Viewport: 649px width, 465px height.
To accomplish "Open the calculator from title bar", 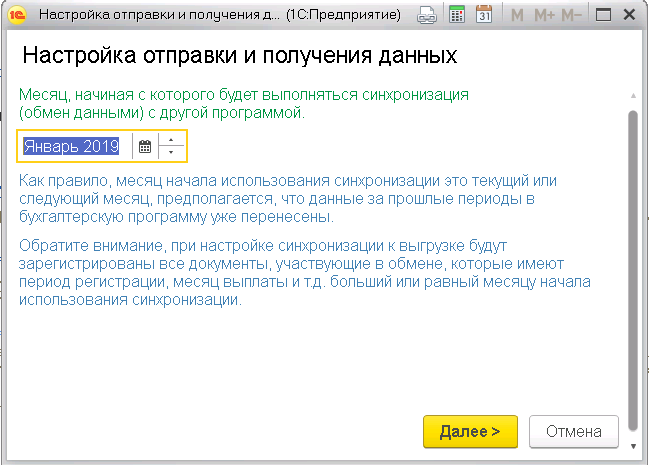I will 457,15.
